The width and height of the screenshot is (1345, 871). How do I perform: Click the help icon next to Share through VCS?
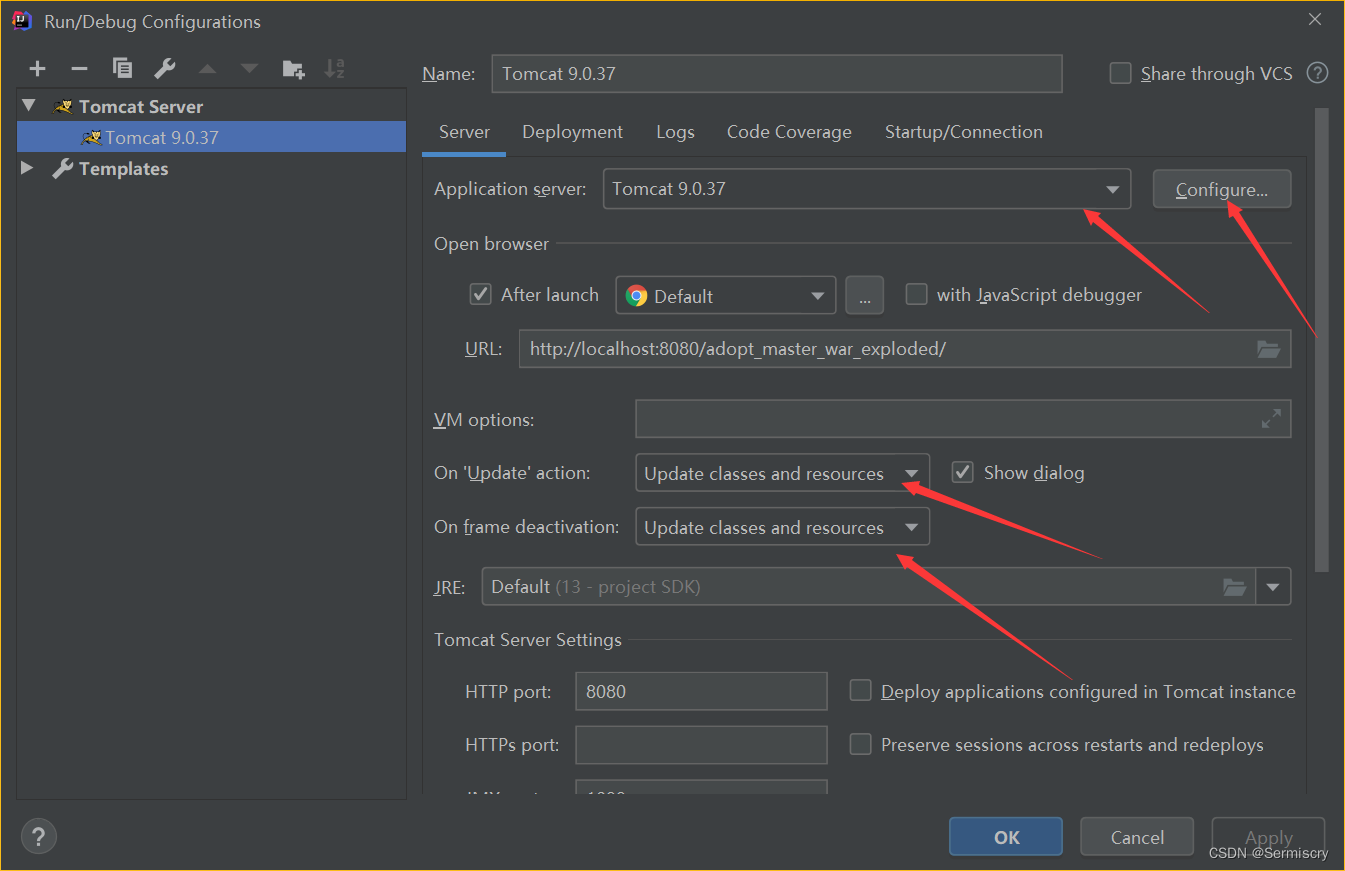point(1318,73)
